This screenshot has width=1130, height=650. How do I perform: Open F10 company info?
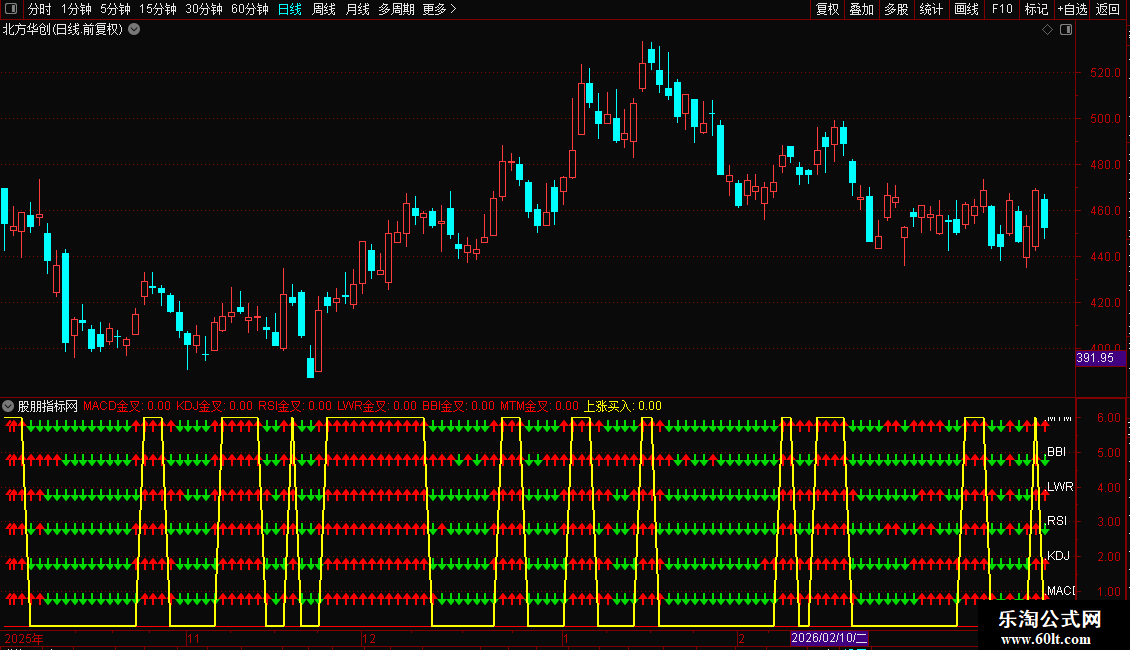pyautogui.click(x=1002, y=9)
